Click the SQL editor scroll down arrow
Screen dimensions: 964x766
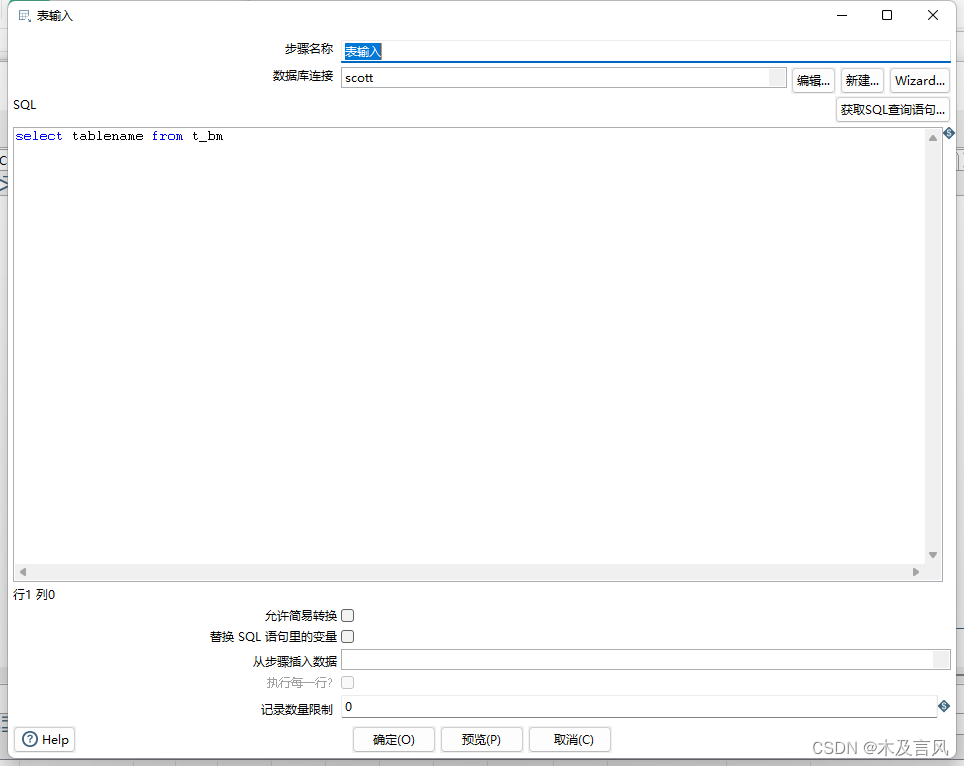click(x=933, y=555)
